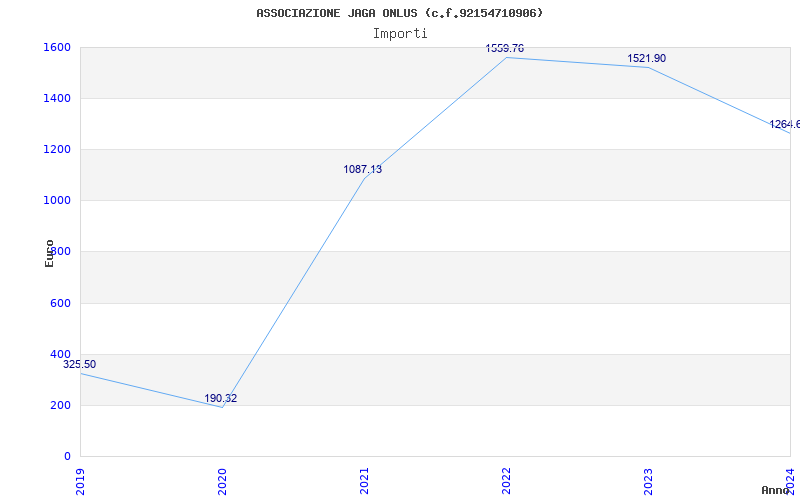Click the chart title ASSOCIAZIONE JAGA ONLUS
The width and height of the screenshot is (800, 500).
tap(399, 13)
